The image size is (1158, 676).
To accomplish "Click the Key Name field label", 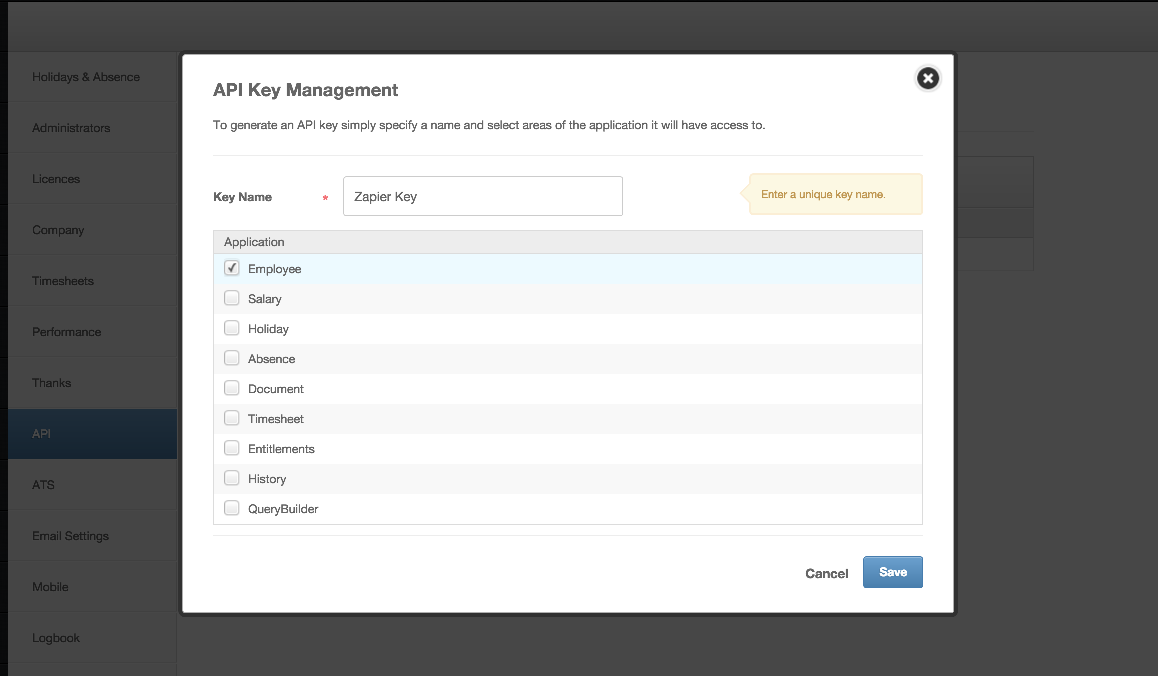I will pos(242,197).
